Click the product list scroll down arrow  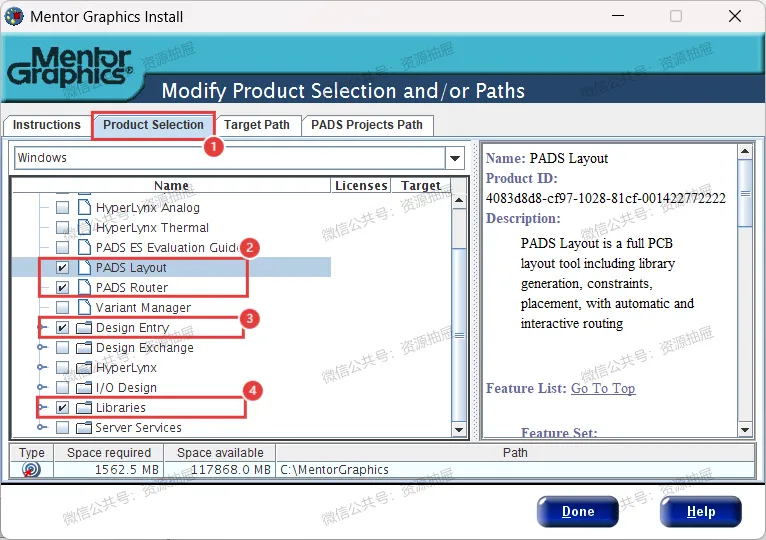(459, 430)
